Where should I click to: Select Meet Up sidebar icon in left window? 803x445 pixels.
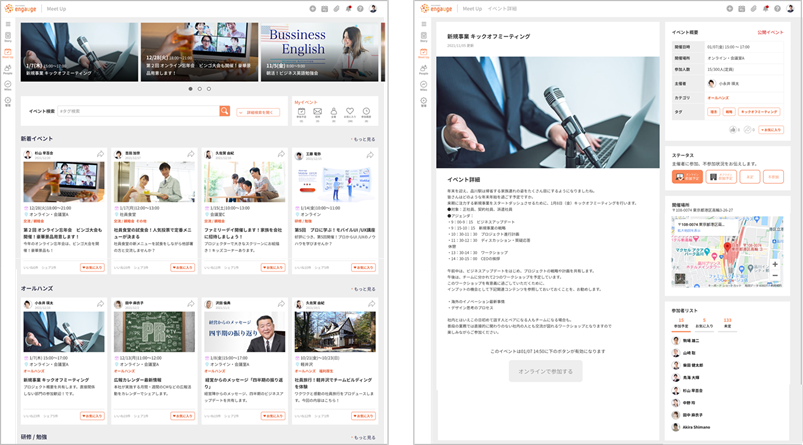coord(8,53)
